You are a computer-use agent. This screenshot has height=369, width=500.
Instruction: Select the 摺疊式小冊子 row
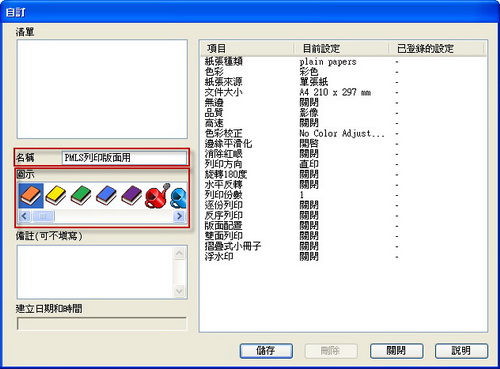pos(343,246)
